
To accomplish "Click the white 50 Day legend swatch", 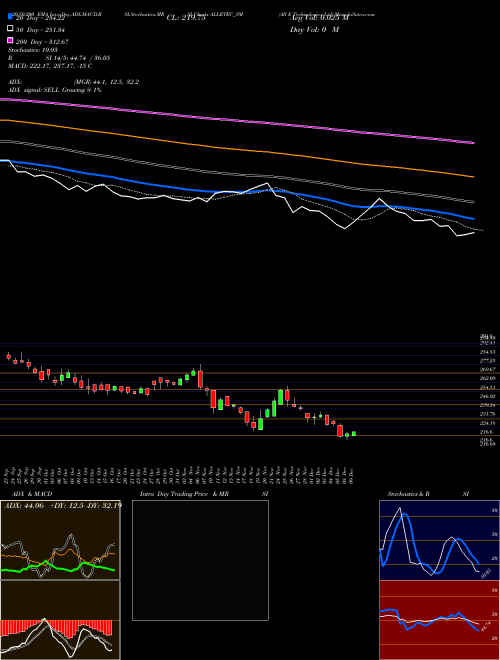I will 11,29.
